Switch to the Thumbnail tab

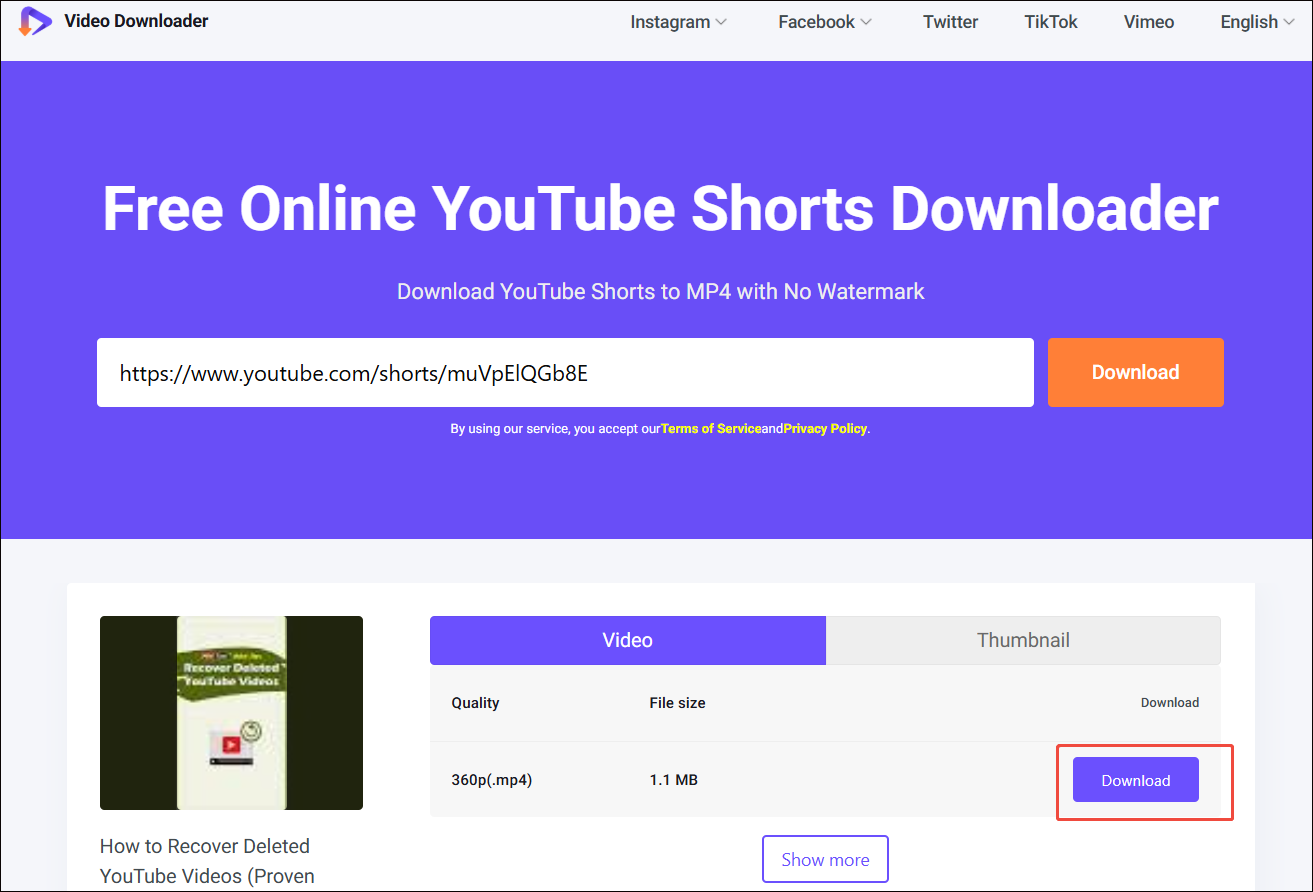1023,640
